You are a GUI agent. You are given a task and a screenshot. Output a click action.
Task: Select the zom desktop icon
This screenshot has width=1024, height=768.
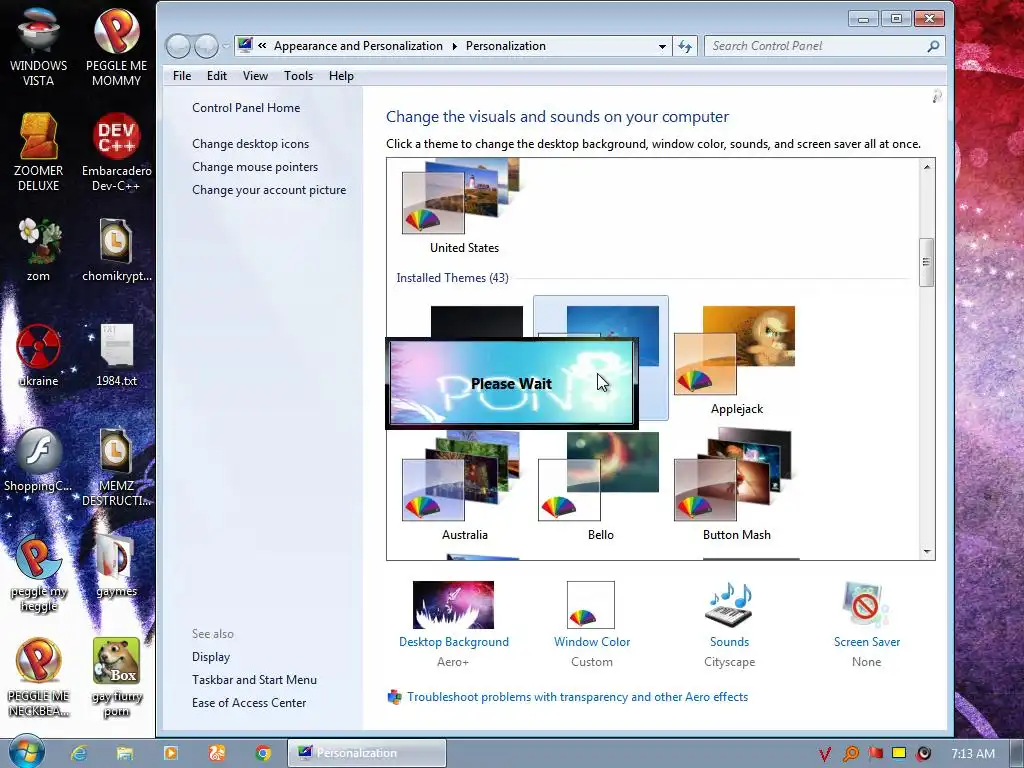click(39, 250)
